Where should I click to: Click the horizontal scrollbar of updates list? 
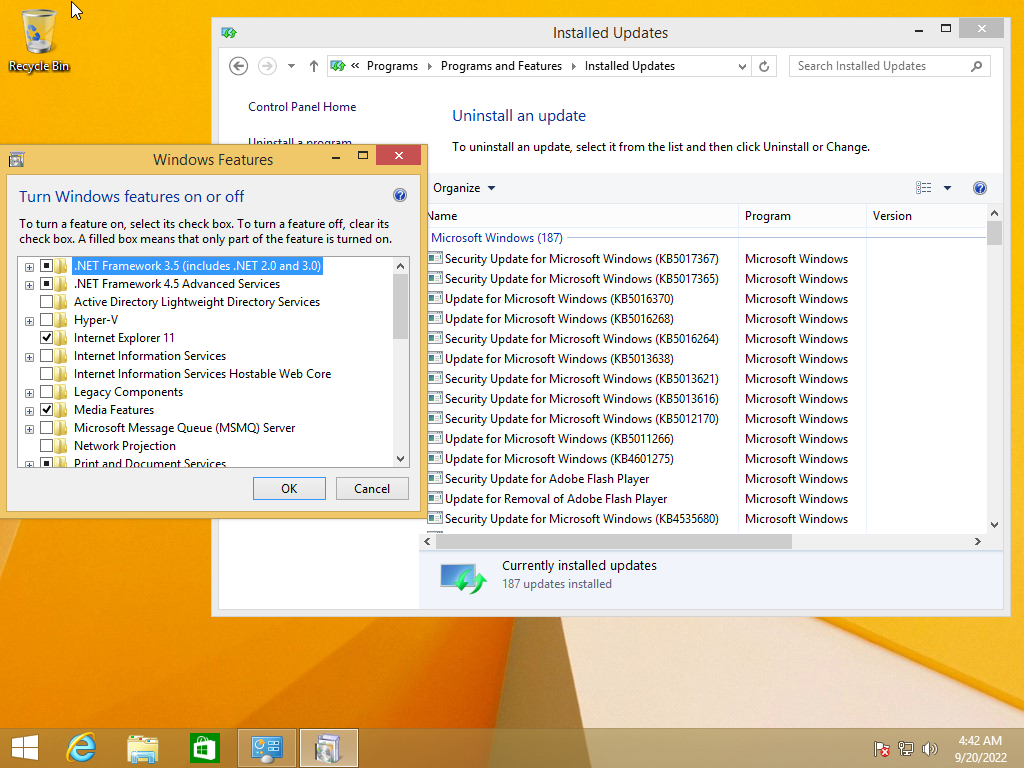(x=613, y=541)
